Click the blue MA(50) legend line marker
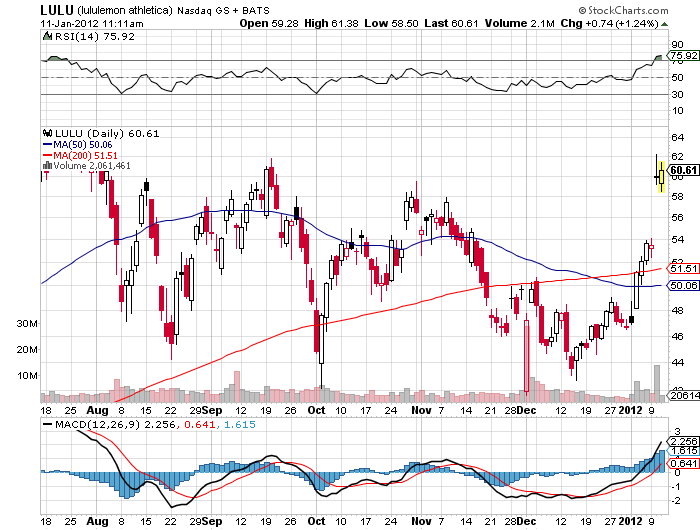 tap(47, 145)
